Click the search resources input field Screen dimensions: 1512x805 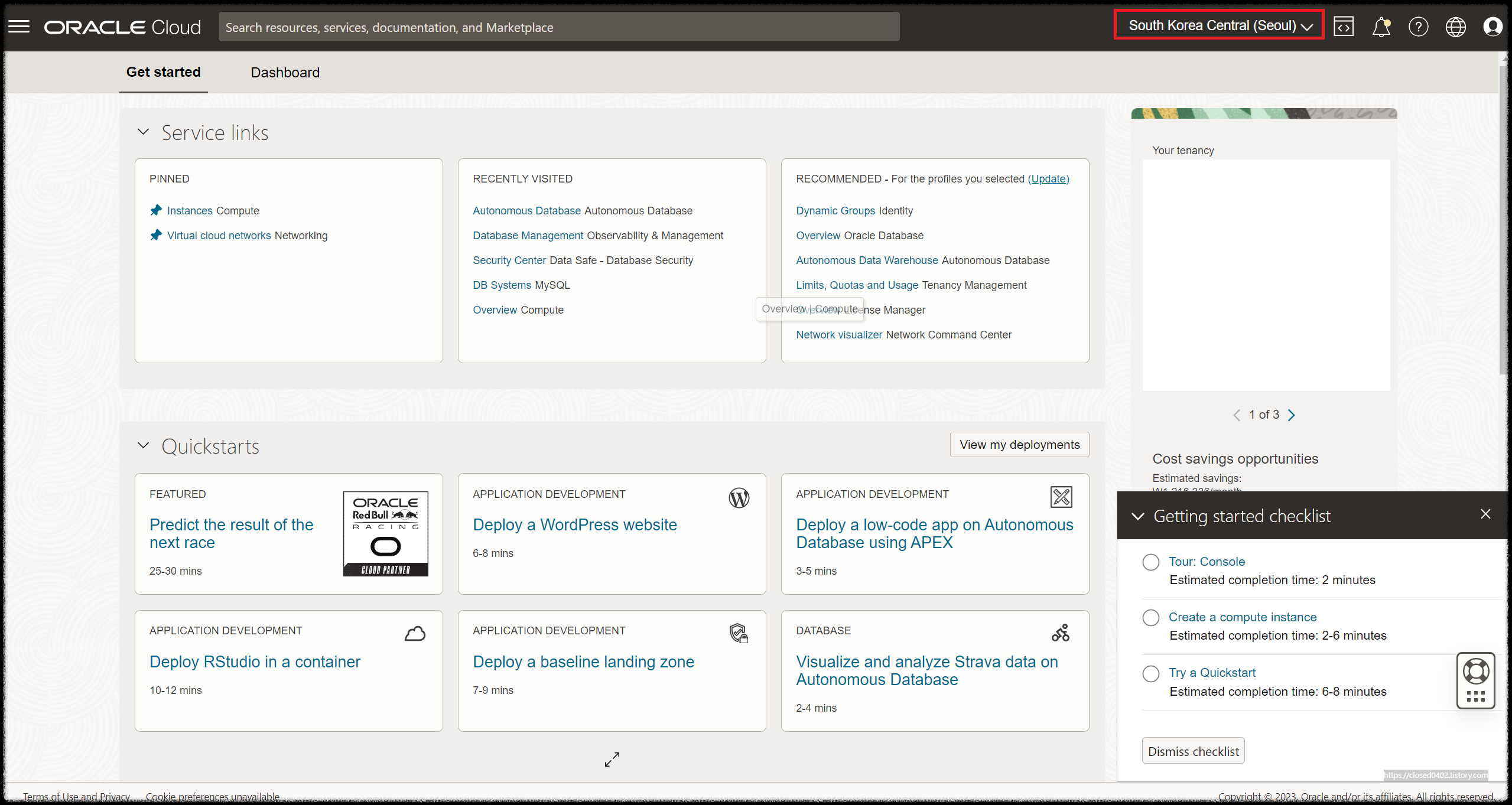[558, 27]
